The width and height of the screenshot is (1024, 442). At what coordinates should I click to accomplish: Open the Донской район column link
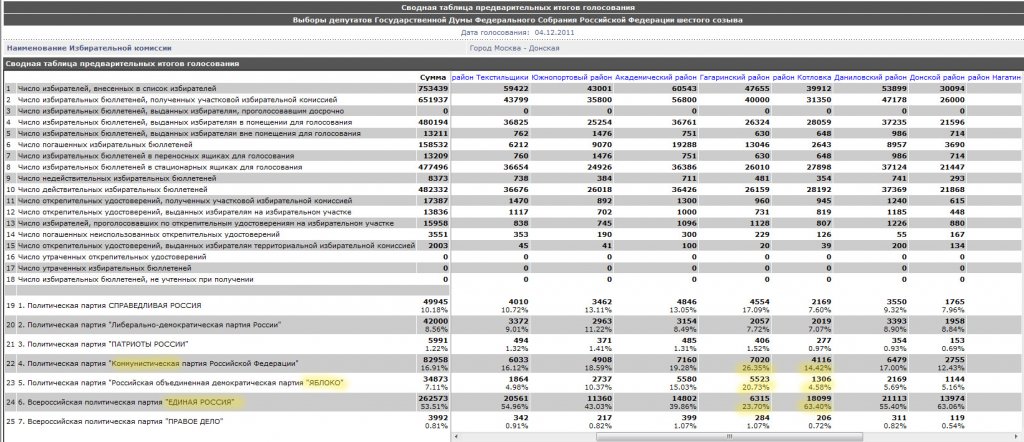pyautogui.click(x=937, y=78)
